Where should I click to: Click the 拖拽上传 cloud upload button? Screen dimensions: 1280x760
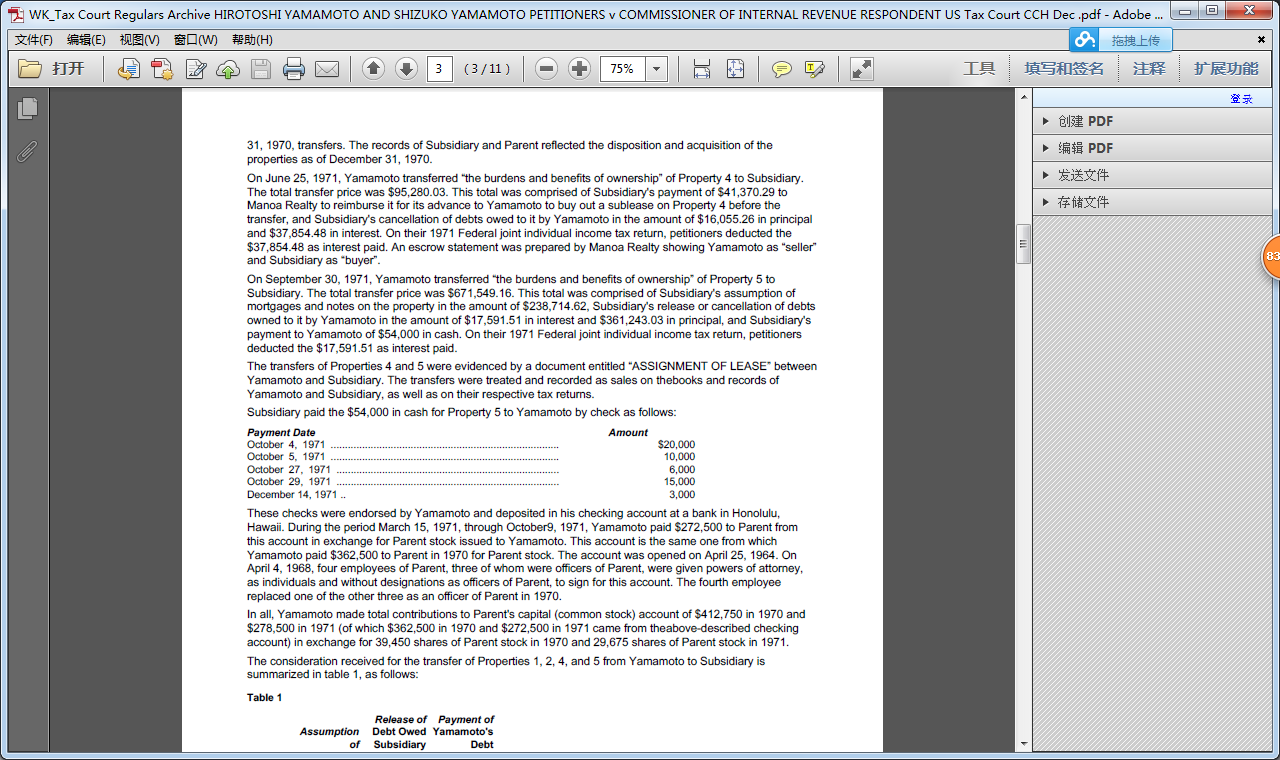click(x=1136, y=40)
